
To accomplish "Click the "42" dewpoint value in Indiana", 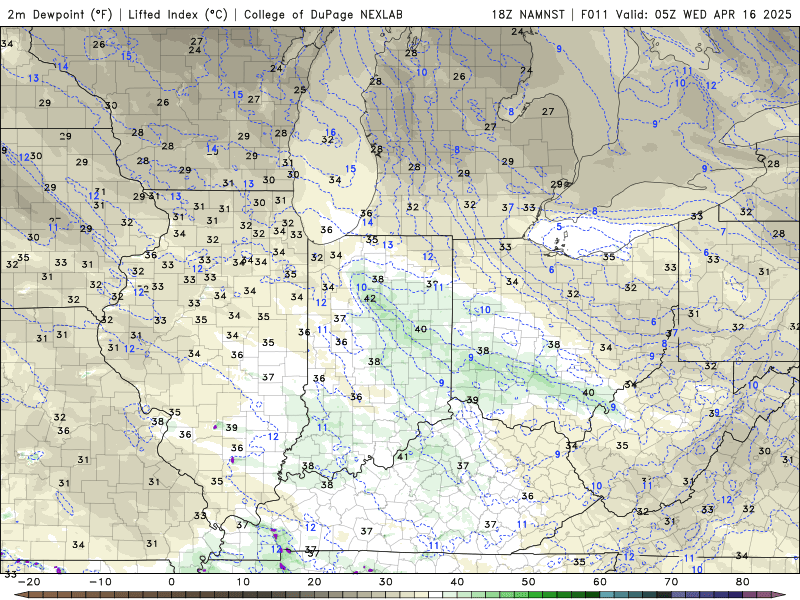I will pos(370,298).
